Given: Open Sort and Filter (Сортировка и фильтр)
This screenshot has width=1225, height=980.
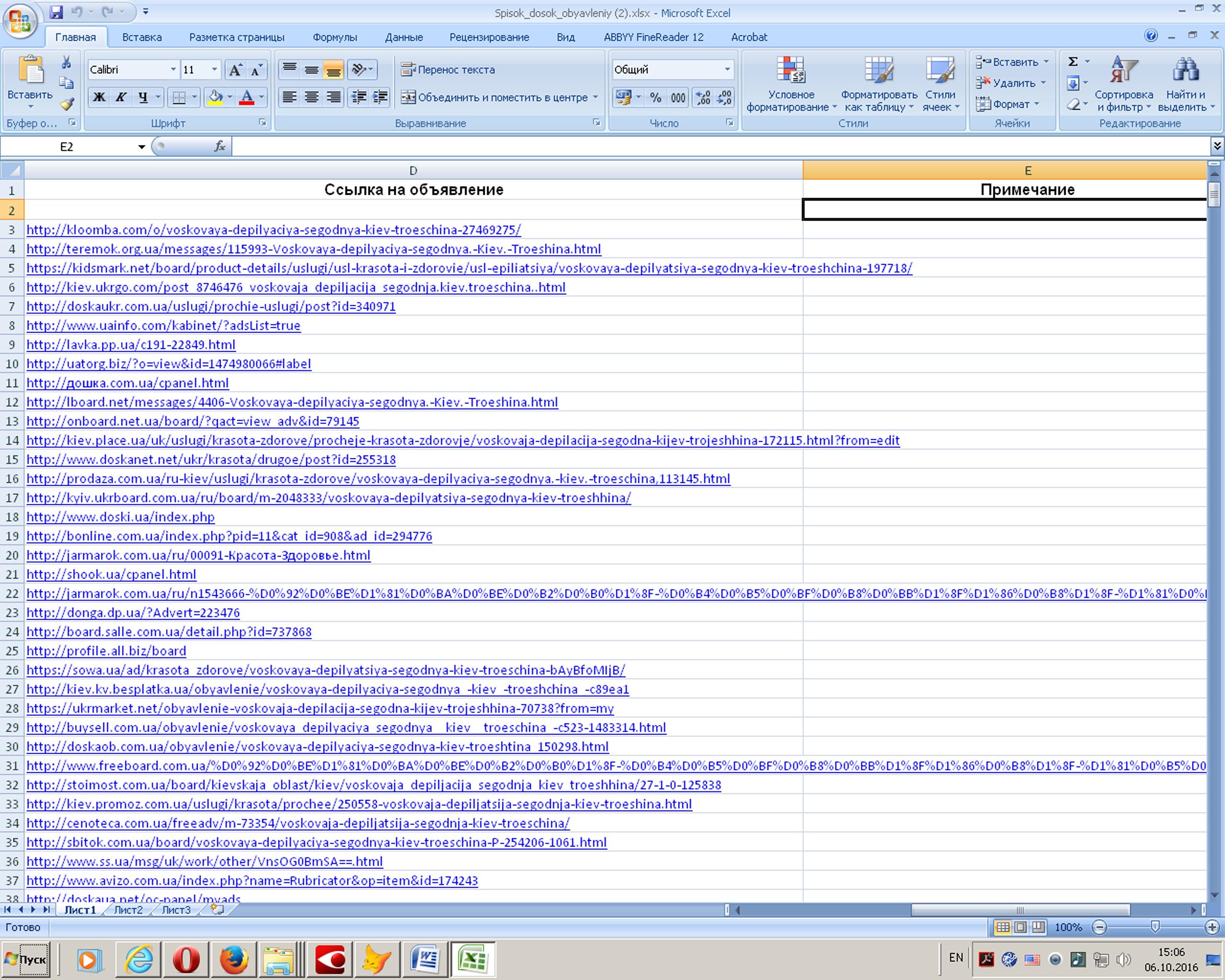Looking at the screenshot, I should click(x=1124, y=84).
